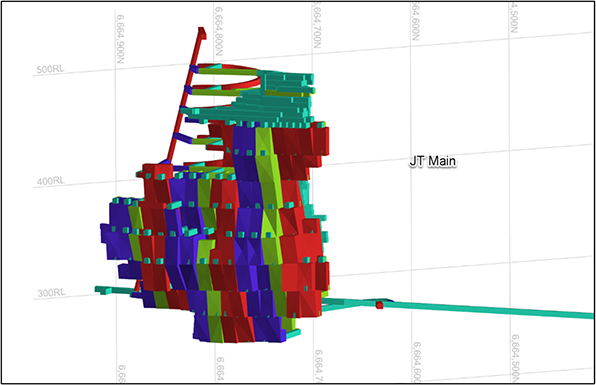Select the red decline shaft top block
The image size is (596, 385).
202,33
